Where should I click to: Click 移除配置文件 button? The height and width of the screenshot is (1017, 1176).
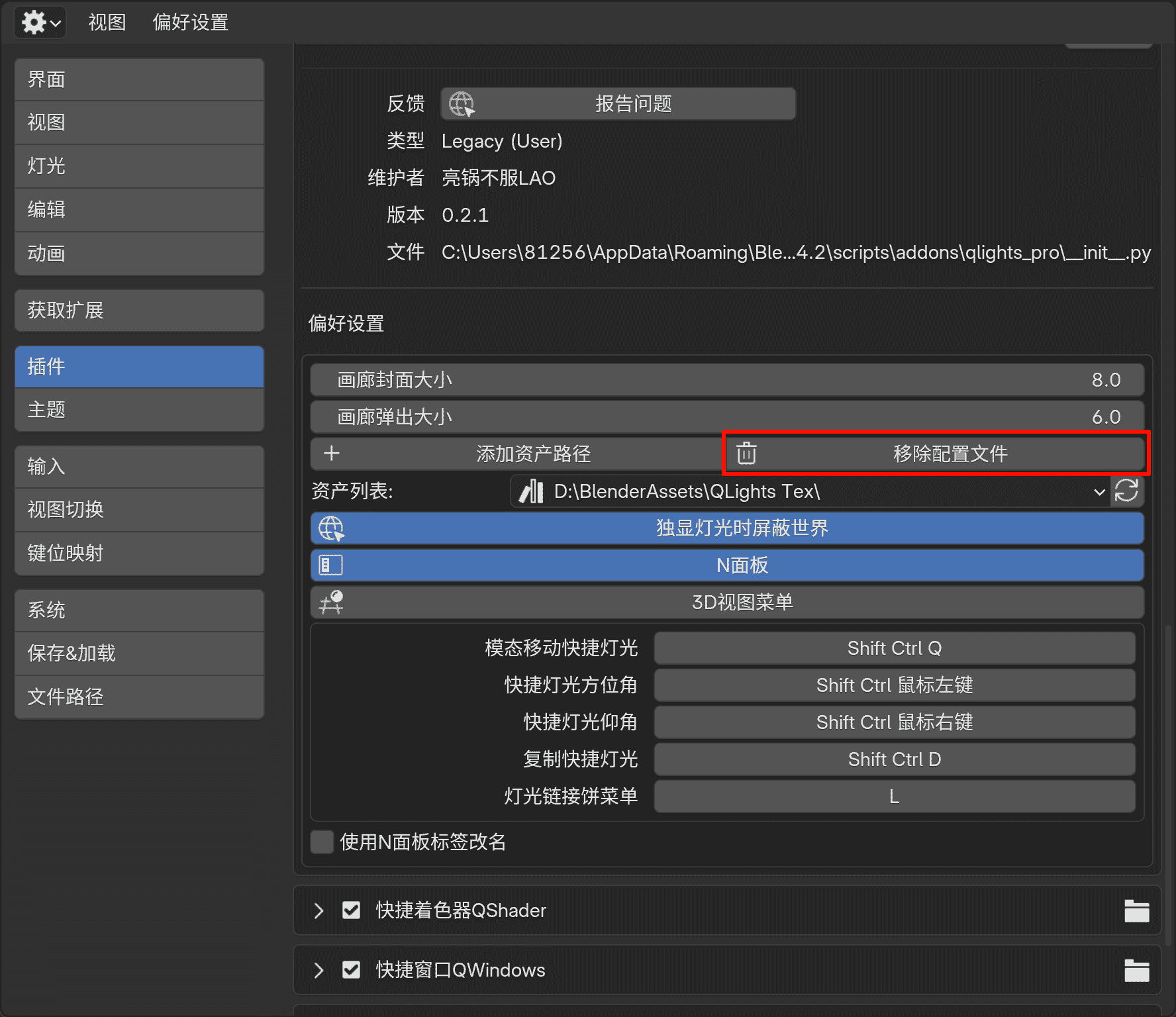click(936, 454)
